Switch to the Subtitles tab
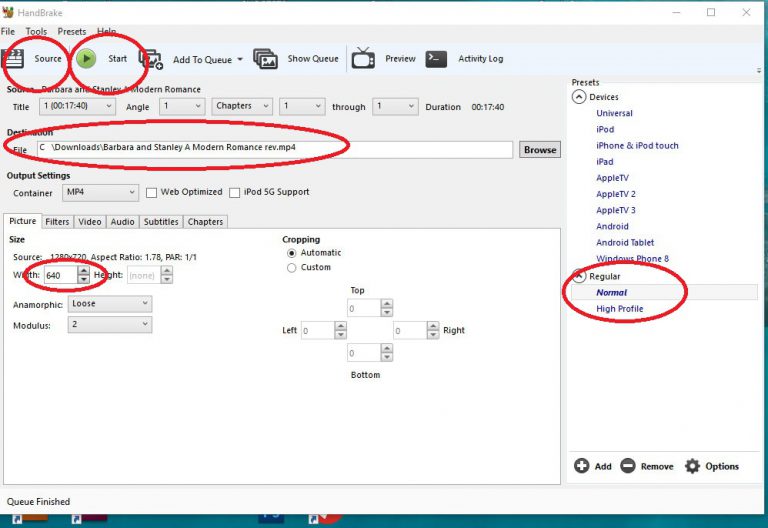Viewport: 768px width, 528px height. point(161,222)
